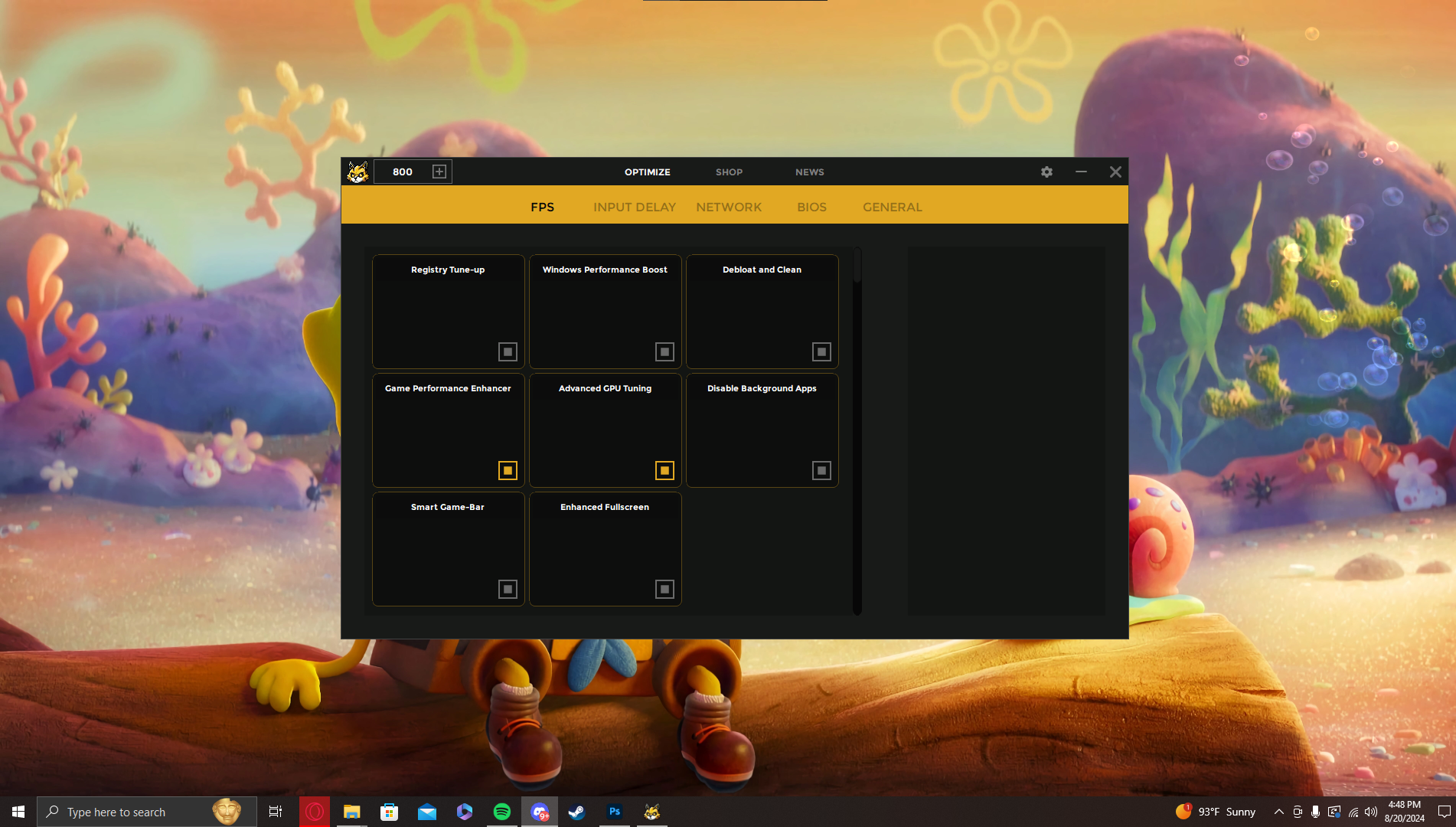This screenshot has width=1456, height=827.
Task: Select the FPS tab
Action: [542, 207]
